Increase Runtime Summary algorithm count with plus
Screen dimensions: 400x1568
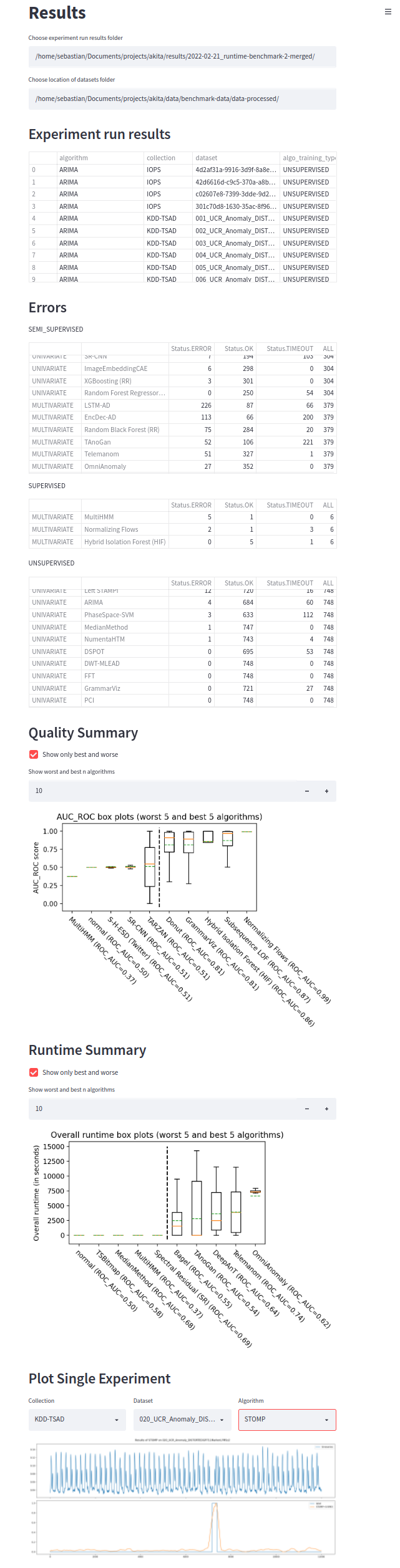326,1109
